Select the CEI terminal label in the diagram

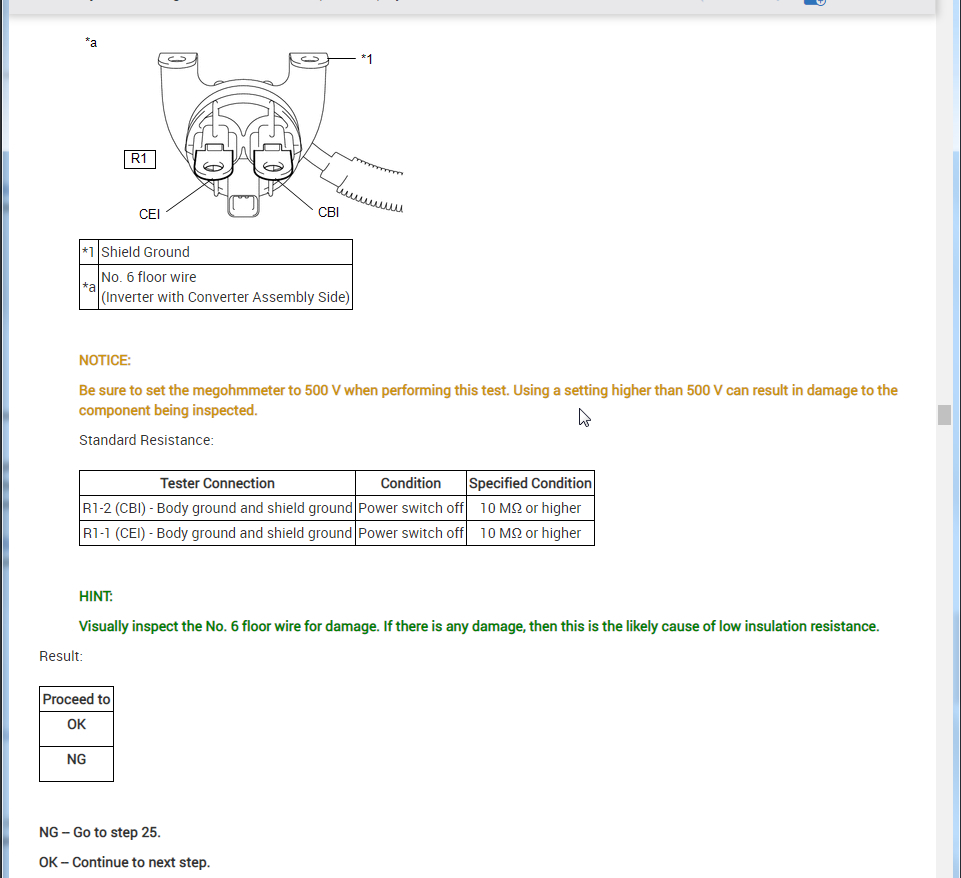150,214
